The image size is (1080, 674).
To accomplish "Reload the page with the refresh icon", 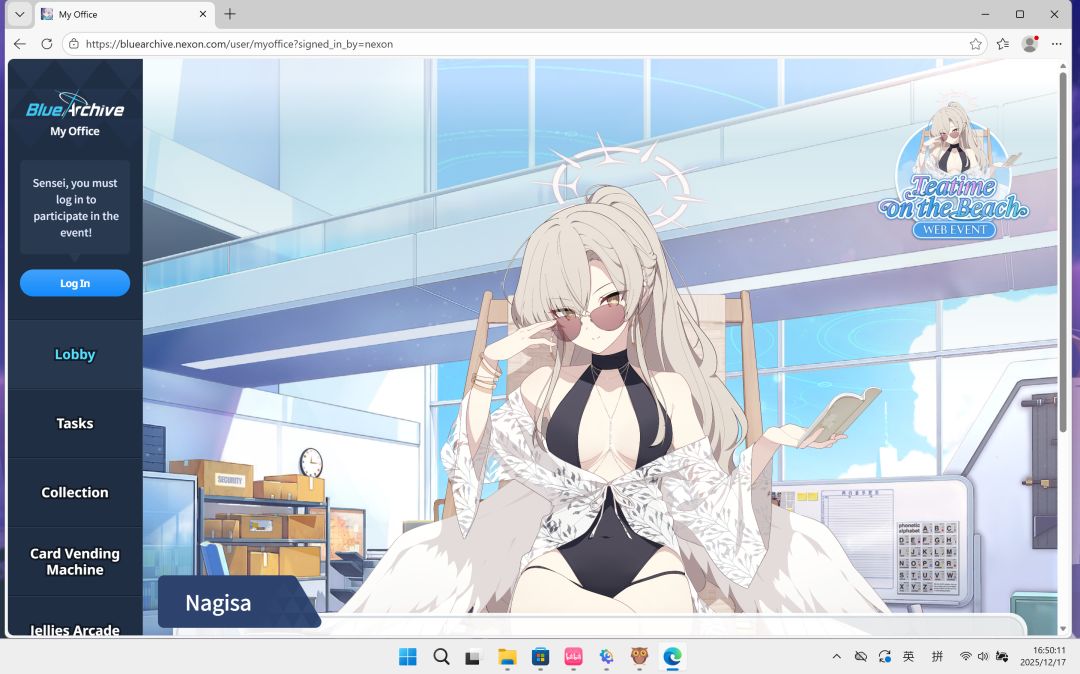I will tap(47, 44).
